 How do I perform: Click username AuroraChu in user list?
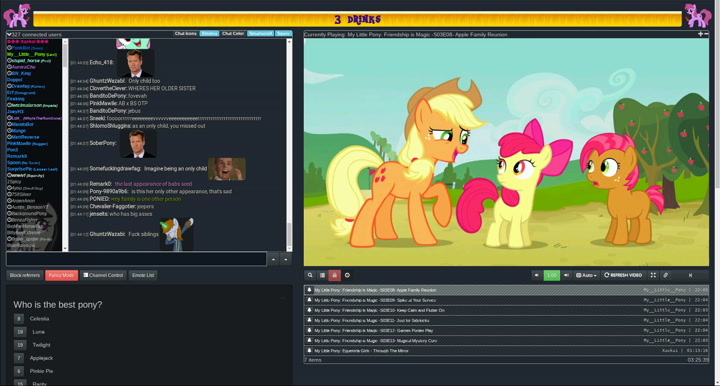pos(23,67)
